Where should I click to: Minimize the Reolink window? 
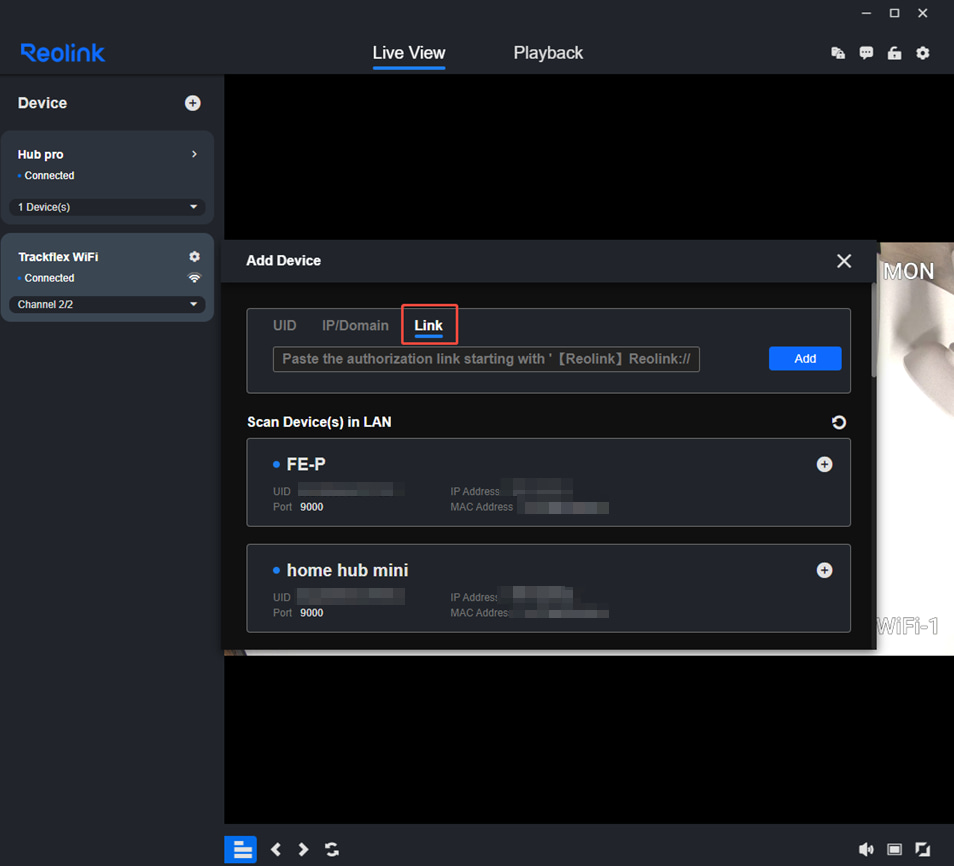tap(866, 13)
